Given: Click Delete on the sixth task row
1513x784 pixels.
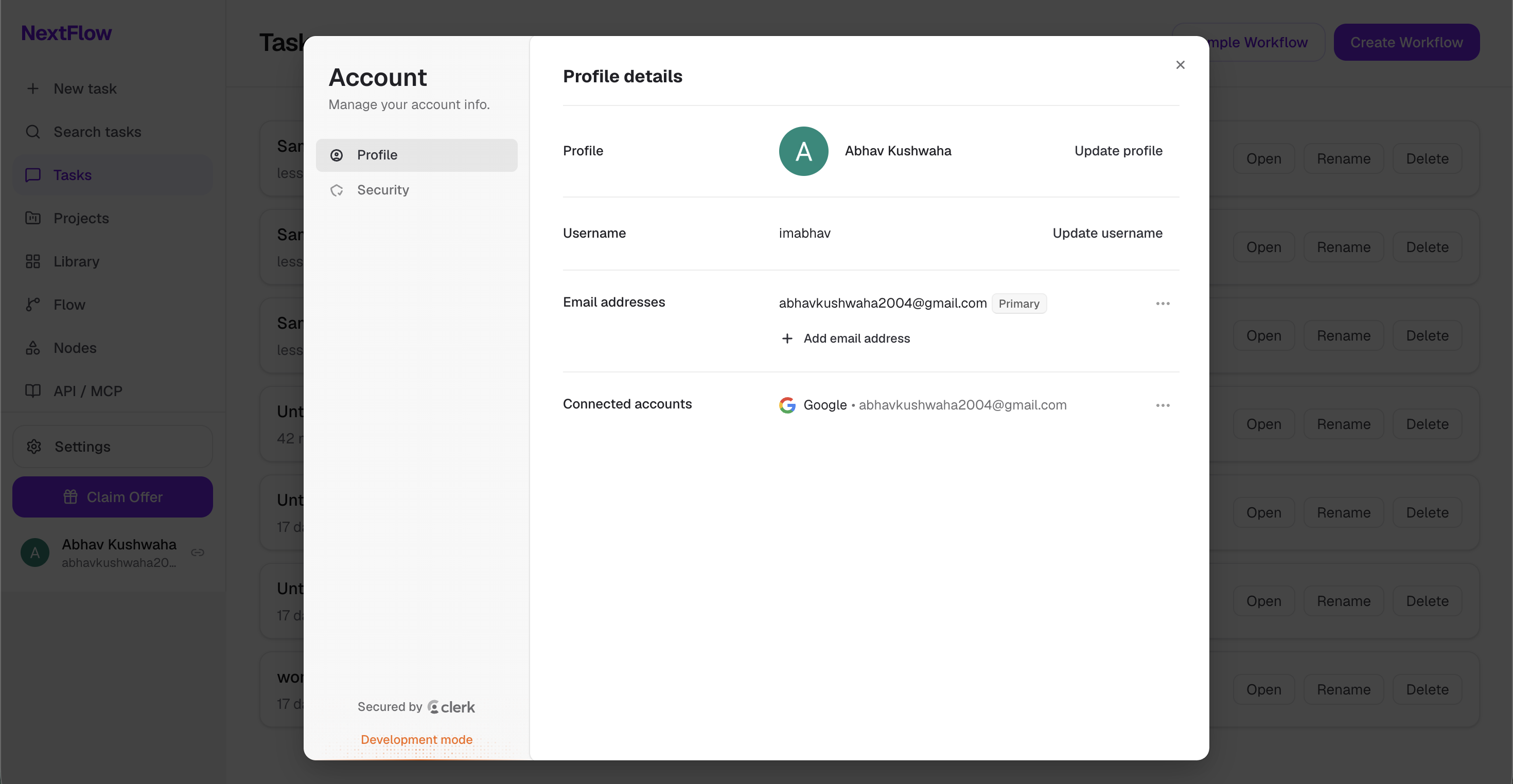Looking at the screenshot, I should pyautogui.click(x=1427, y=601).
